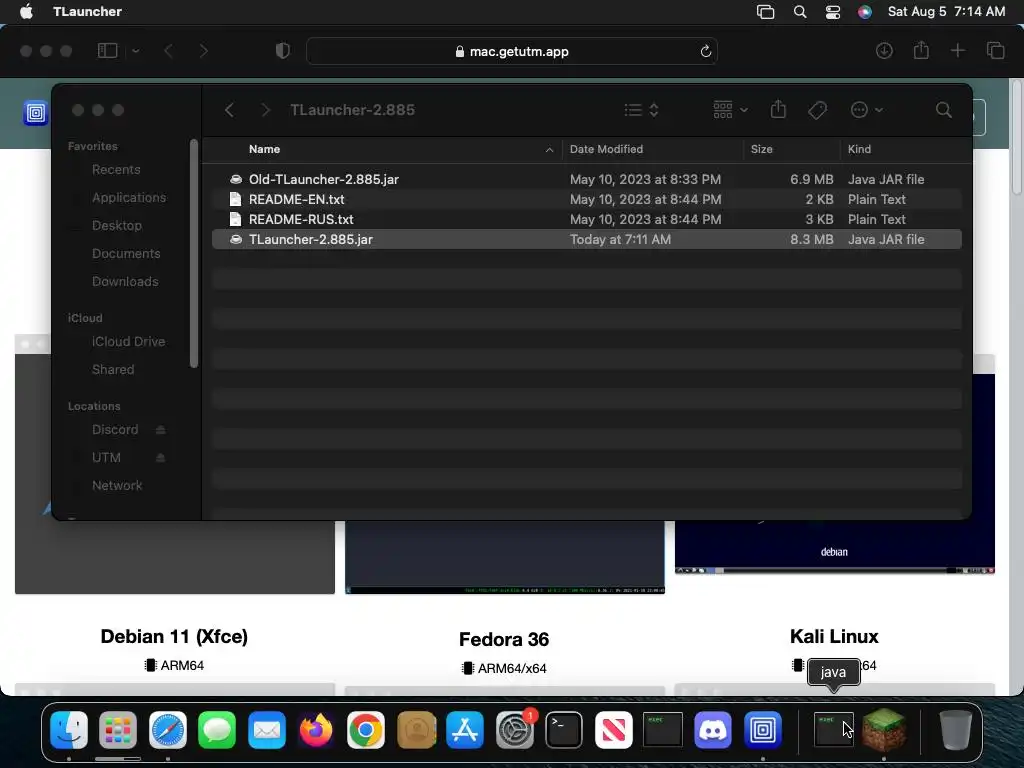Open Spotlight search in menu bar
Viewport: 1024px width, 768px height.
pos(799,12)
